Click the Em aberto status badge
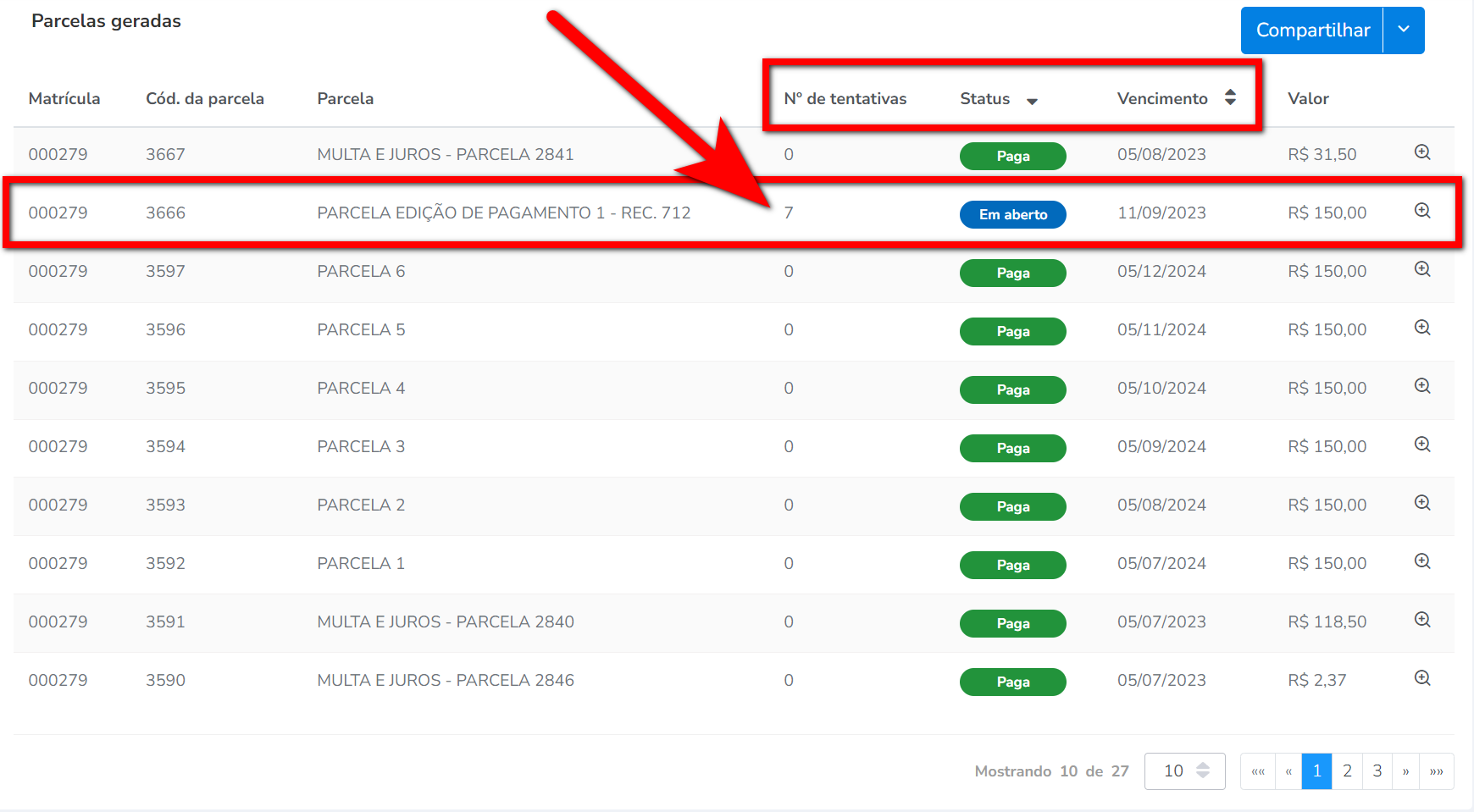 pyautogui.click(x=1012, y=214)
